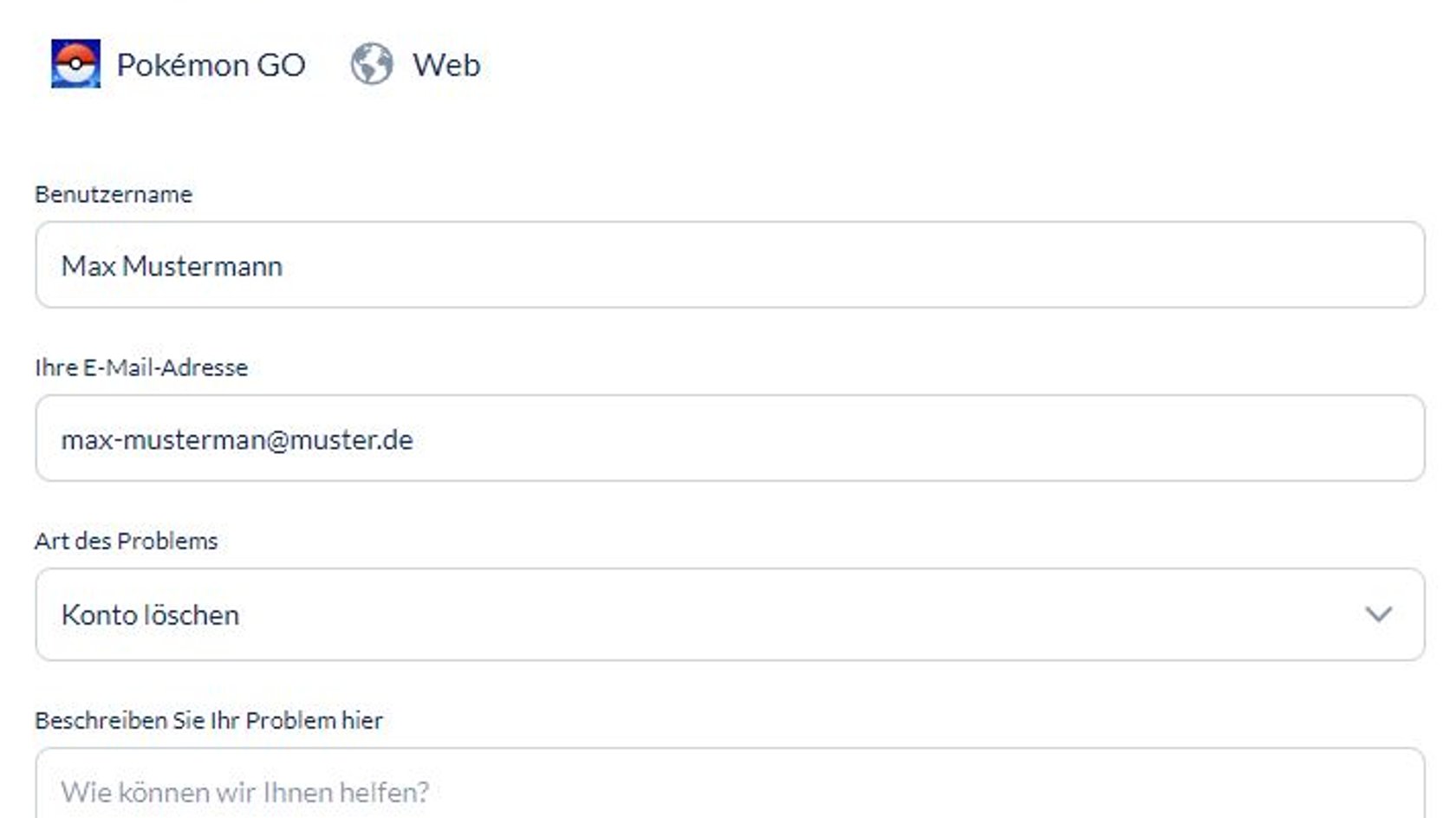Click the Benutzername field label

pyautogui.click(x=114, y=194)
